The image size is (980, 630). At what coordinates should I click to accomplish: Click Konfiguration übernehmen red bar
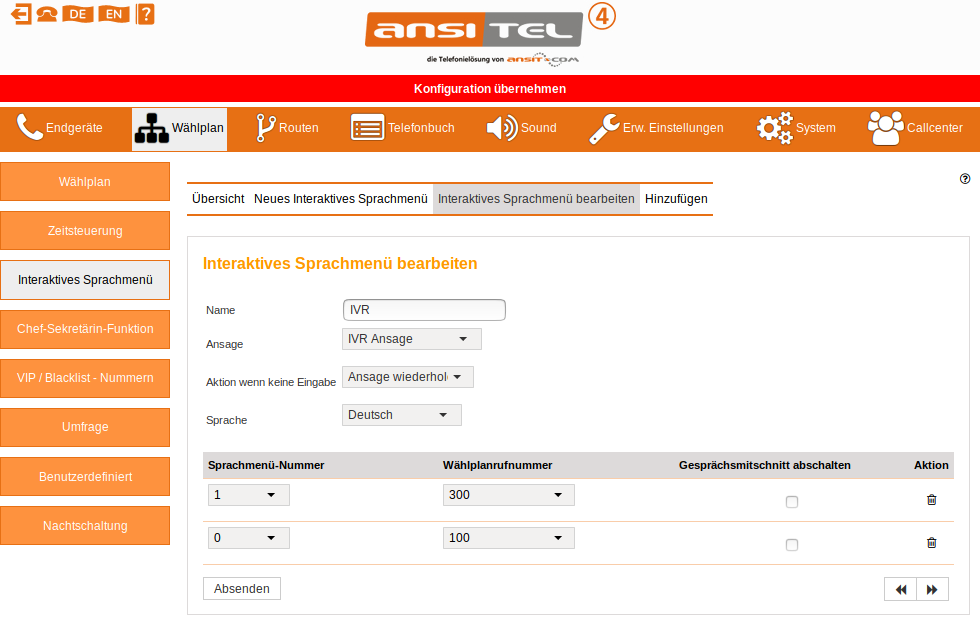(x=490, y=89)
